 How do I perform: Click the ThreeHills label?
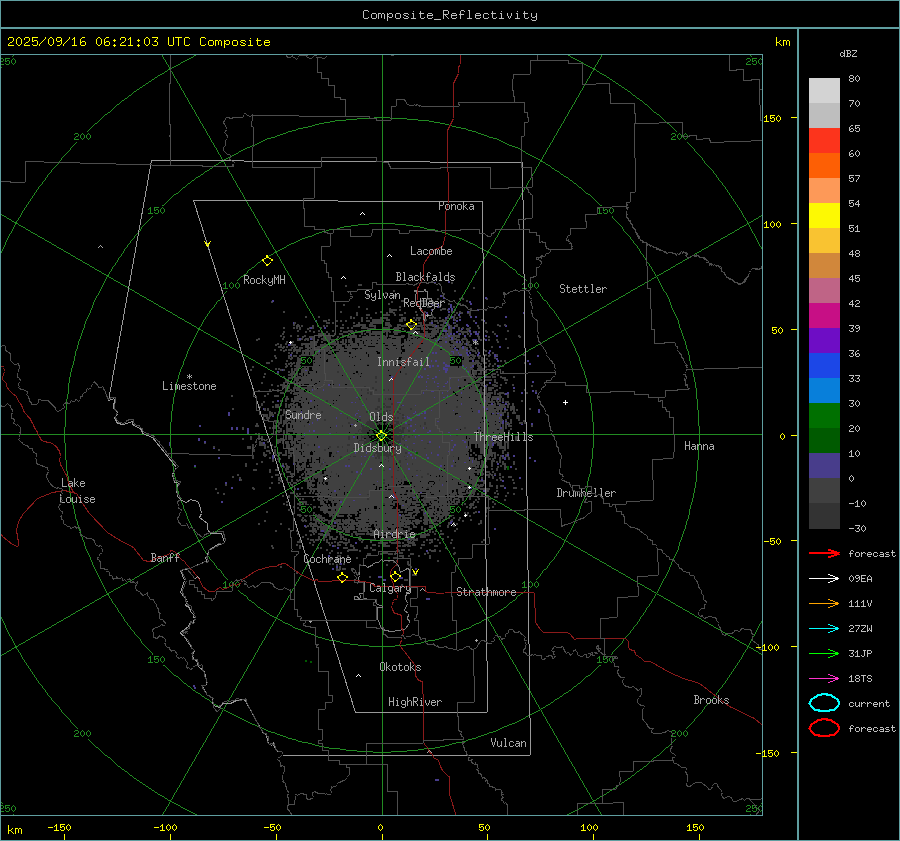[x=503, y=437]
